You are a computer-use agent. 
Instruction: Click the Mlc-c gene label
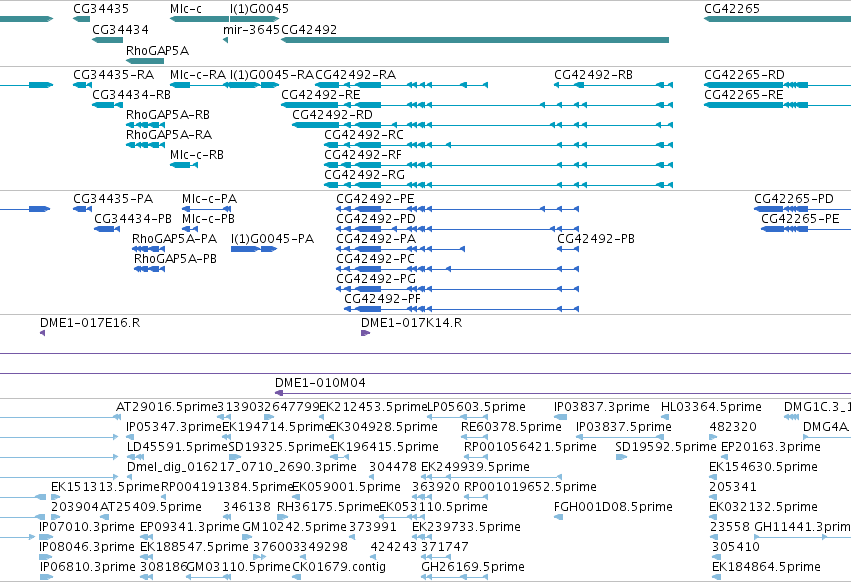coord(186,9)
